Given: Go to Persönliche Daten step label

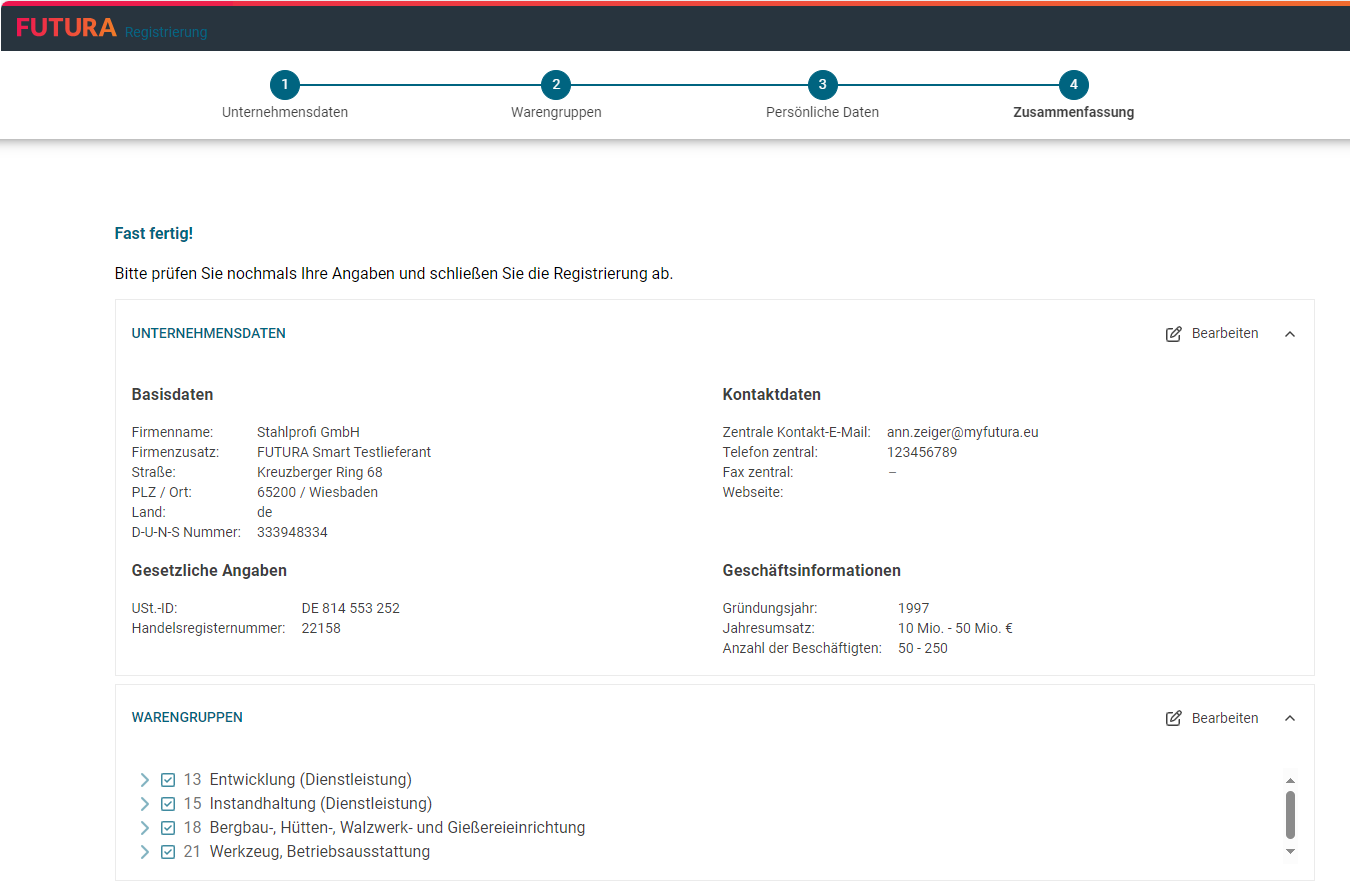Looking at the screenshot, I should [822, 113].
